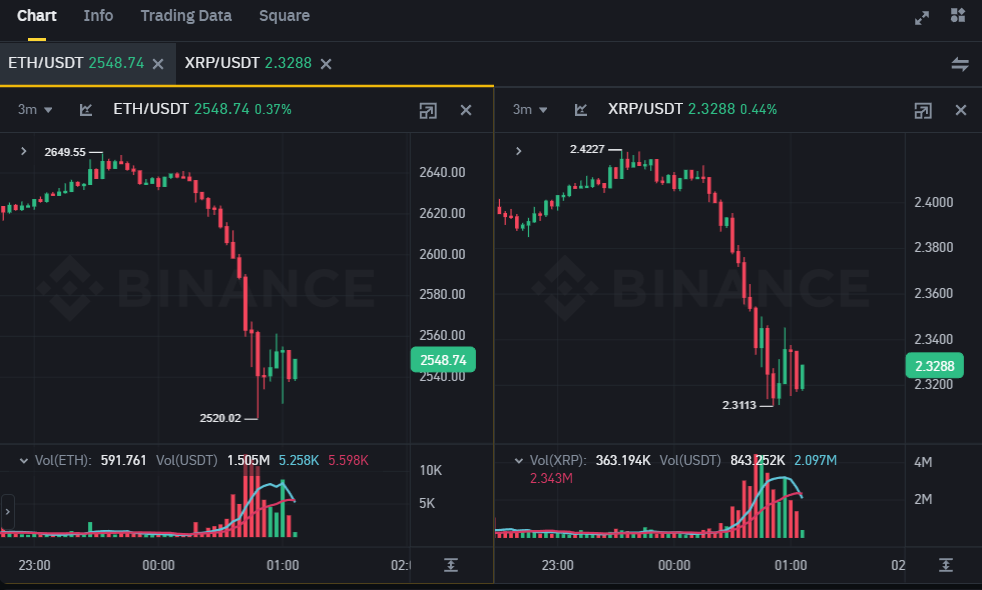
Task: Open the Square tab
Action: [x=284, y=16]
